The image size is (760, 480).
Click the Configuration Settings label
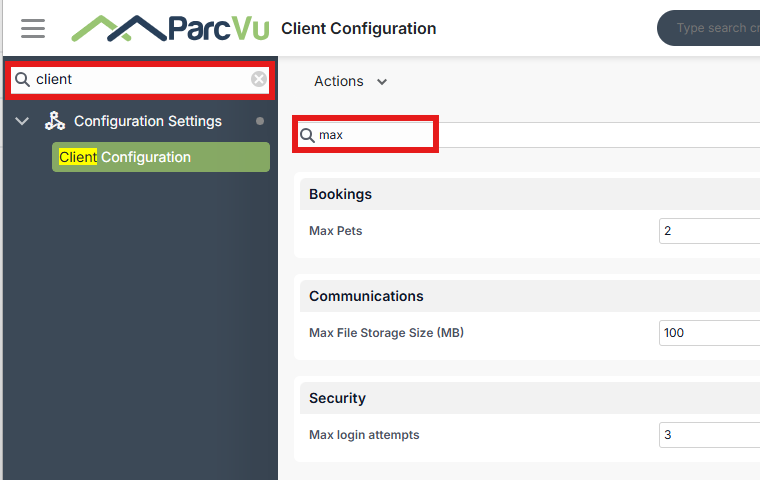click(x=148, y=121)
